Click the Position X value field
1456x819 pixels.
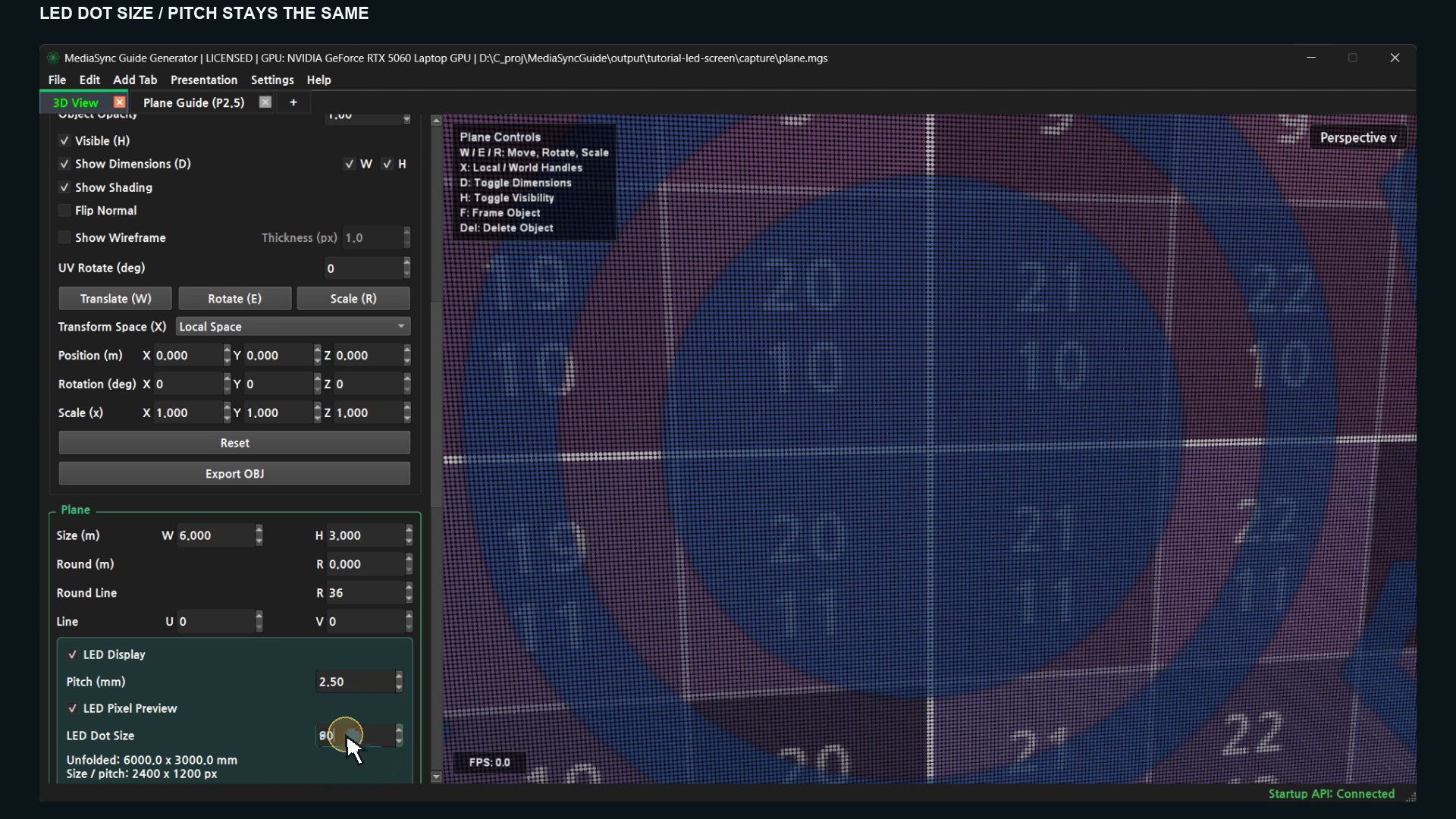point(188,356)
